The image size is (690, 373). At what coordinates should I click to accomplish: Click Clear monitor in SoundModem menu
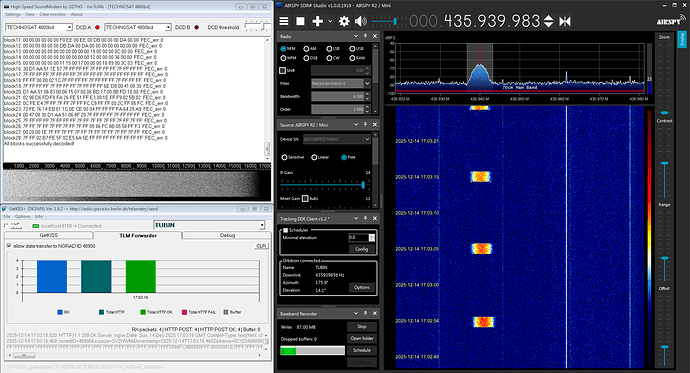click(52, 15)
